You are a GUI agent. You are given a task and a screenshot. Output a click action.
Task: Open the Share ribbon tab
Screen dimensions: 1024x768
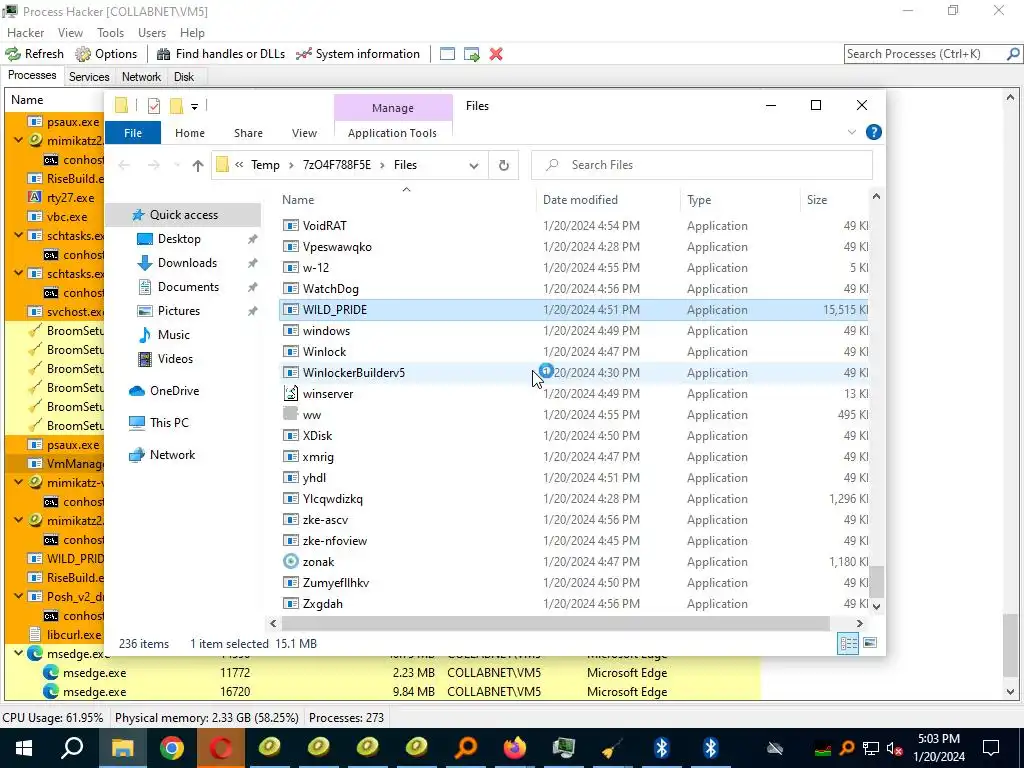(x=248, y=133)
